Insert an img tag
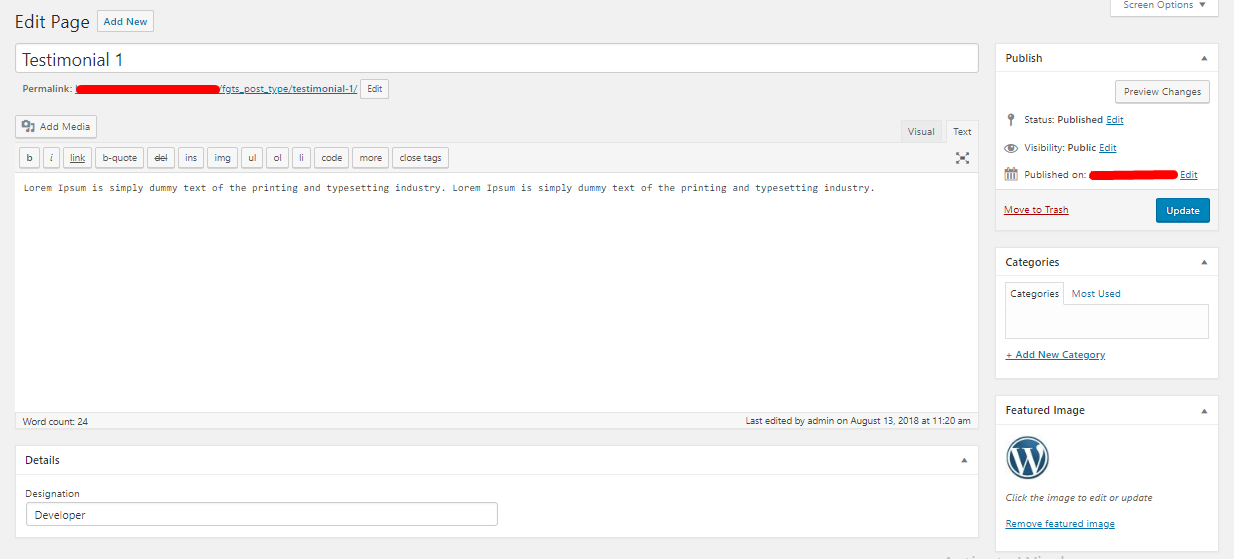 pos(223,158)
